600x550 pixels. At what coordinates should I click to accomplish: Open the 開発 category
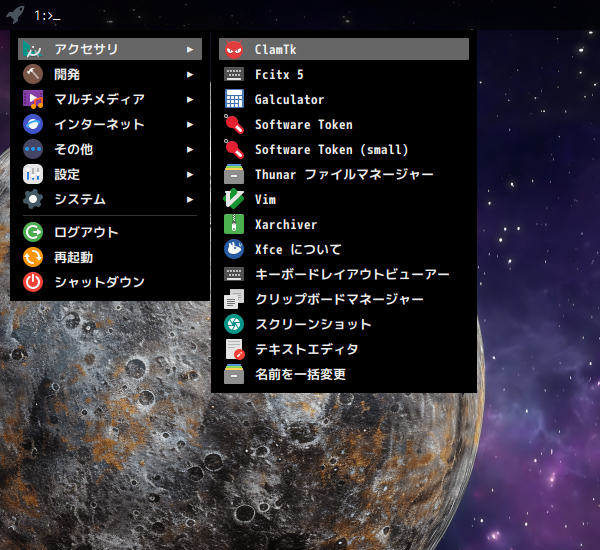(110, 74)
